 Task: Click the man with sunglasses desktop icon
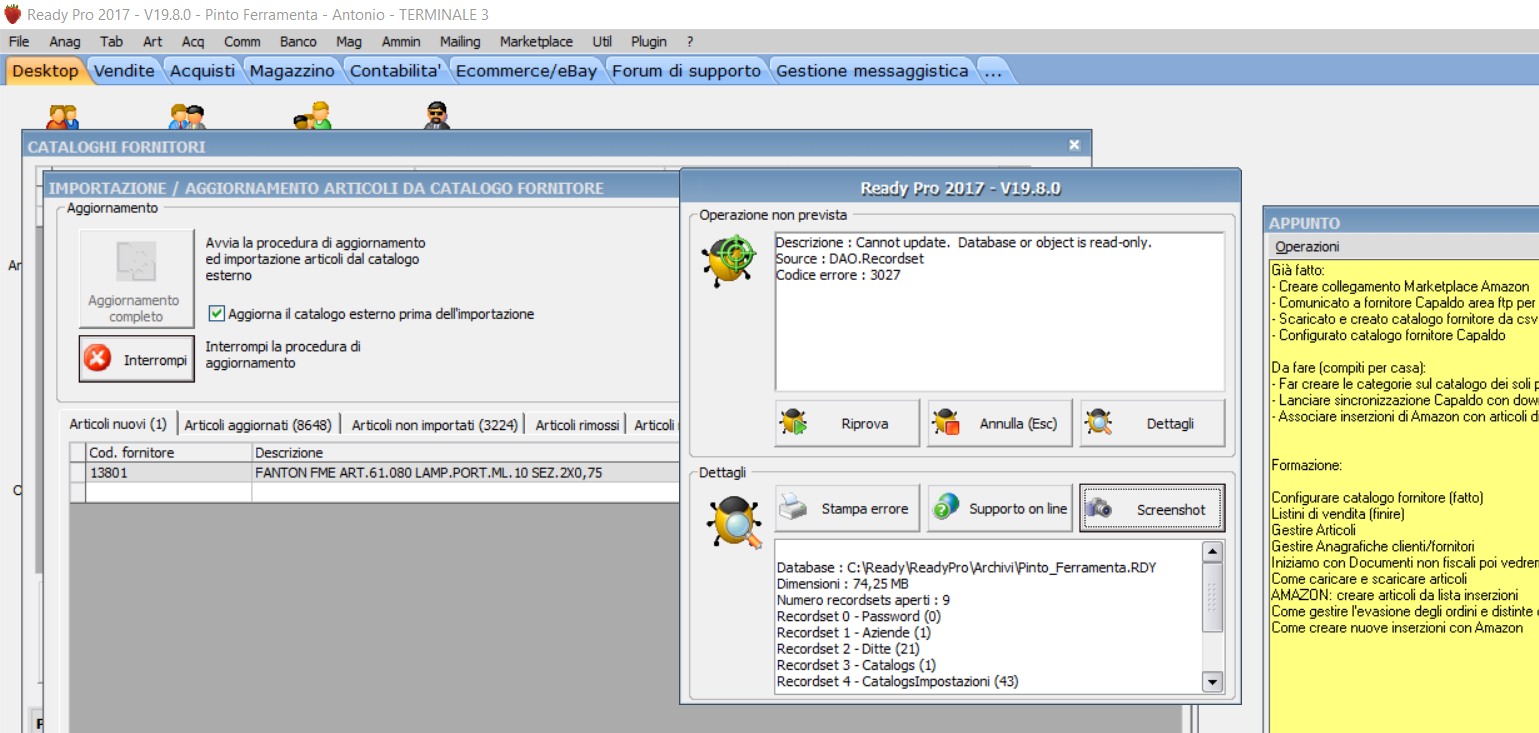coord(436,116)
